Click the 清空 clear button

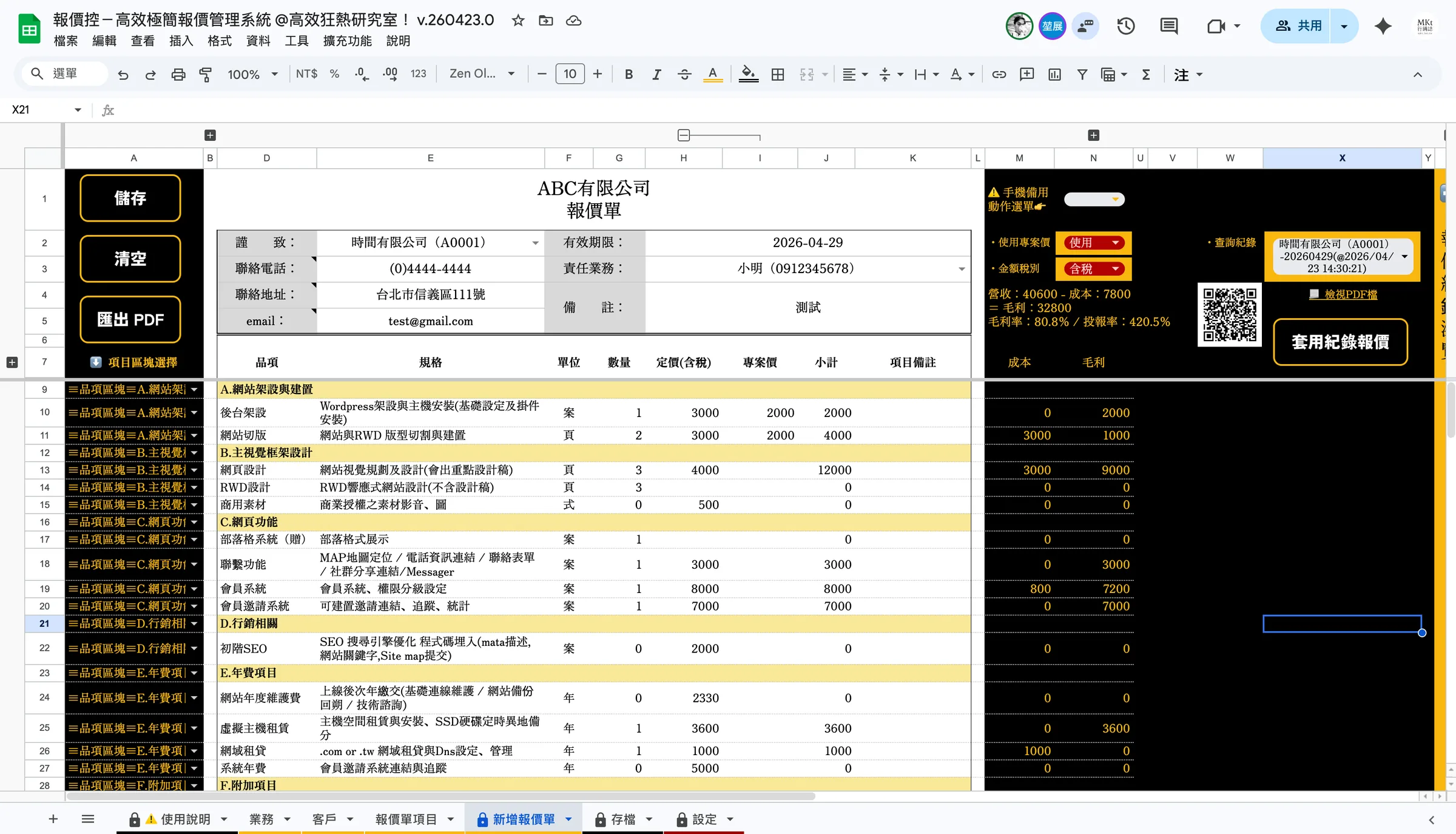(x=130, y=259)
